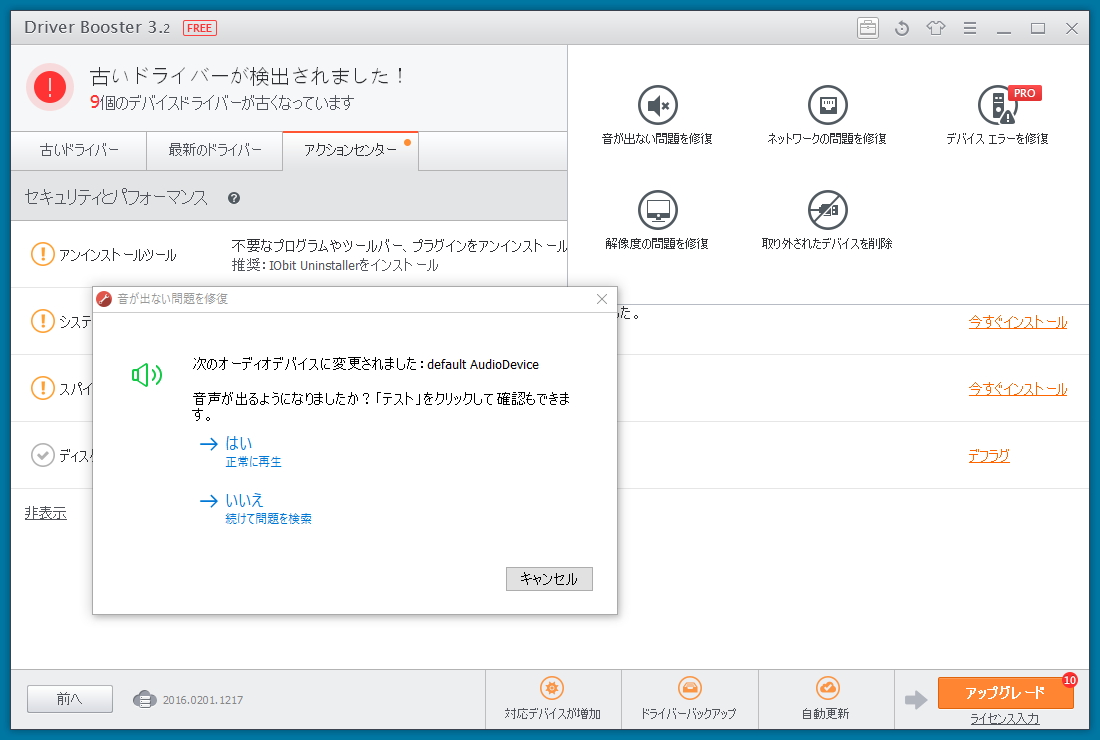Click the orange アップグレード button
This screenshot has width=1100, height=740.
[1003, 691]
